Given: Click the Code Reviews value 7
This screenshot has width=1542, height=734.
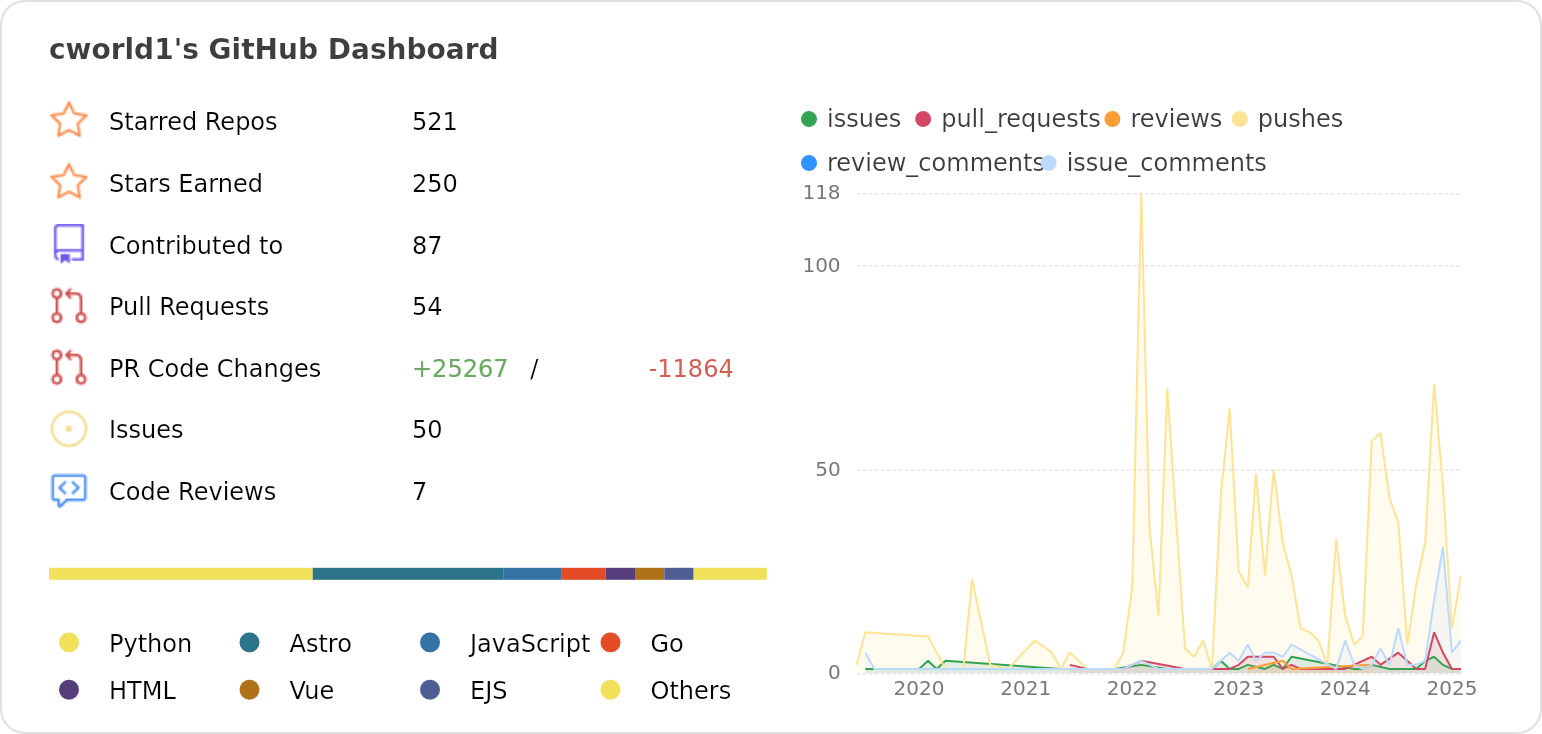Looking at the screenshot, I should (420, 492).
